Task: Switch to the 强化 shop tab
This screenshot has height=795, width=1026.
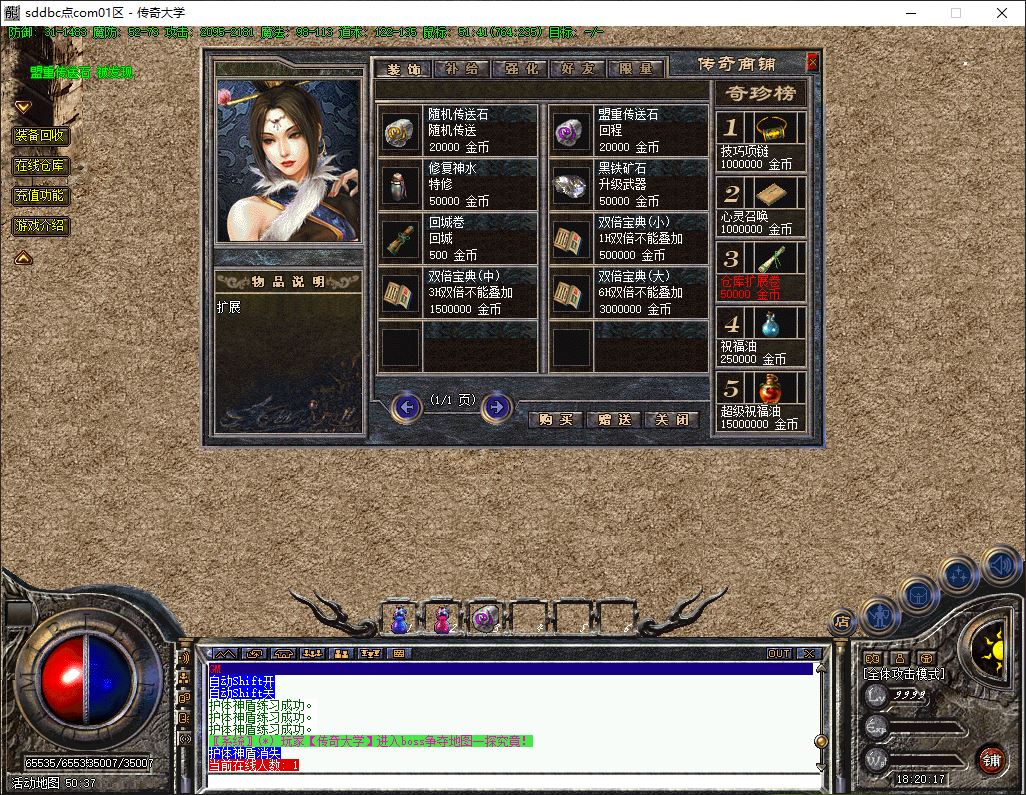Action: point(520,69)
